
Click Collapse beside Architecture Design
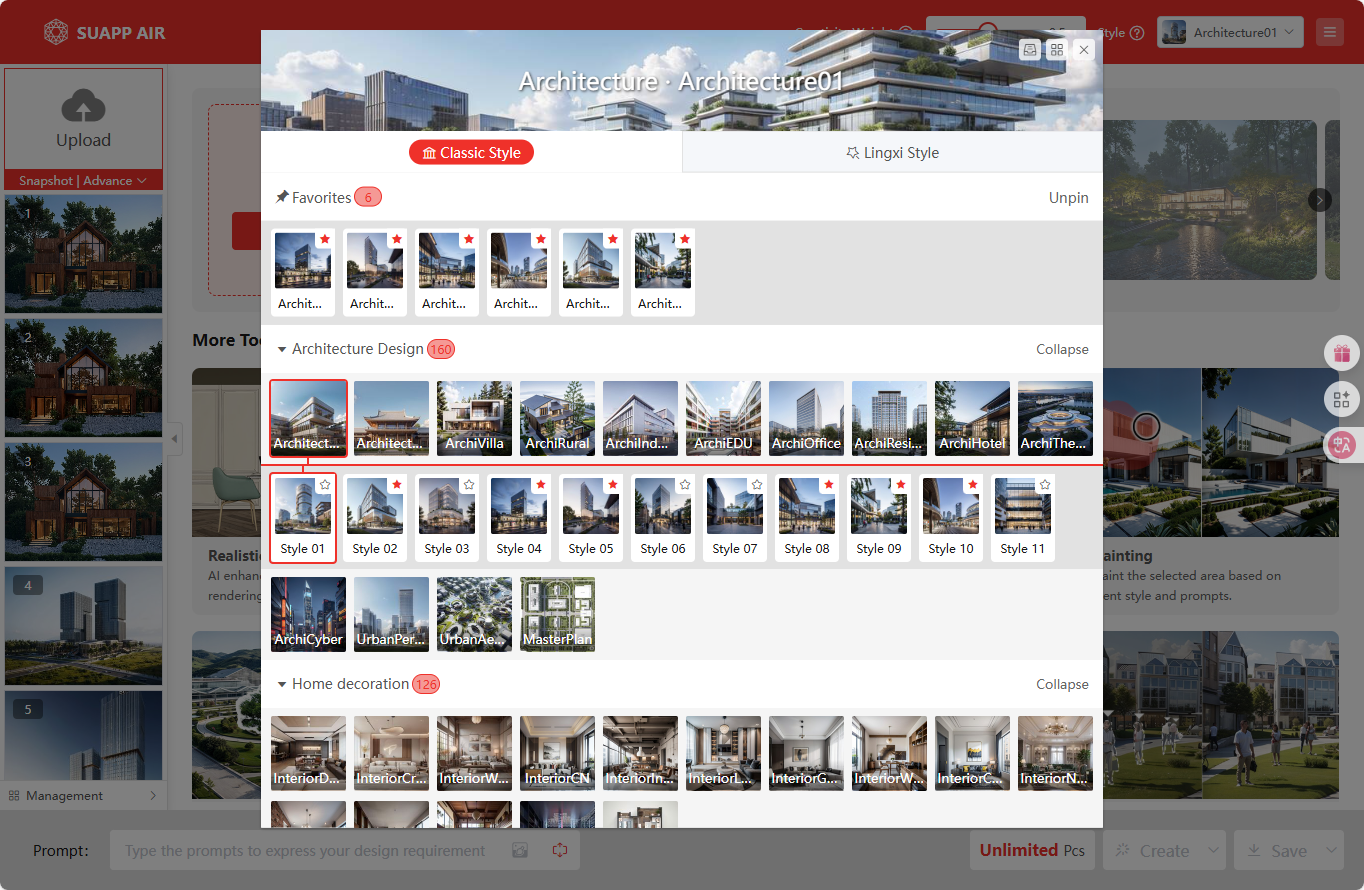coord(1062,349)
